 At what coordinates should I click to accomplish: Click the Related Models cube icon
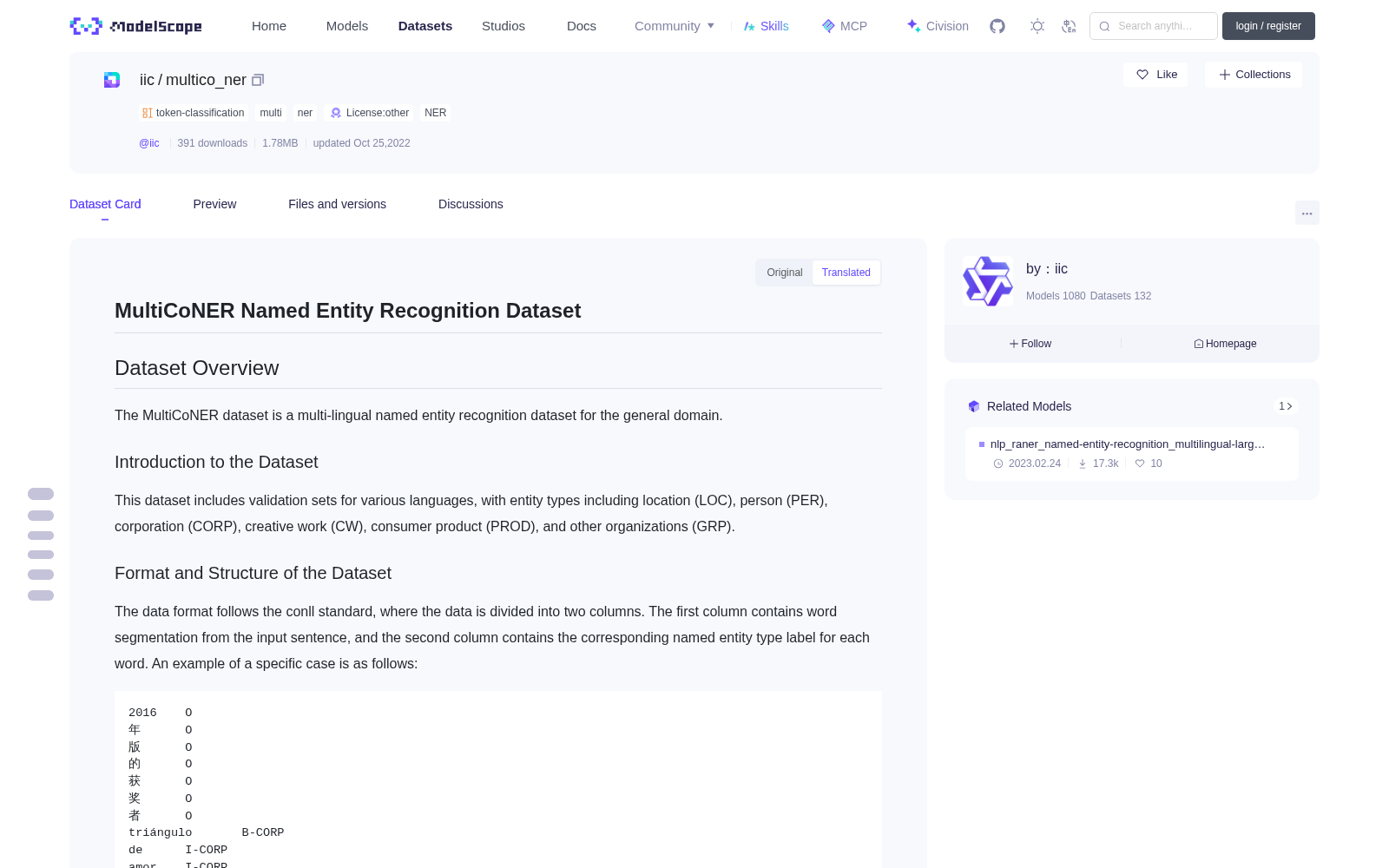pyautogui.click(x=974, y=406)
